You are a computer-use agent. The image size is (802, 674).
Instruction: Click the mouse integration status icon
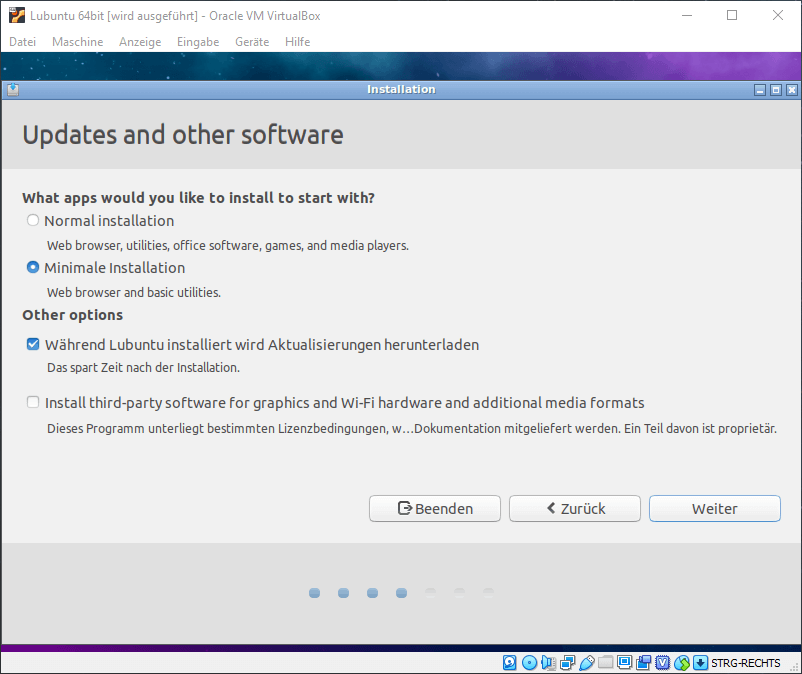click(x=681, y=663)
